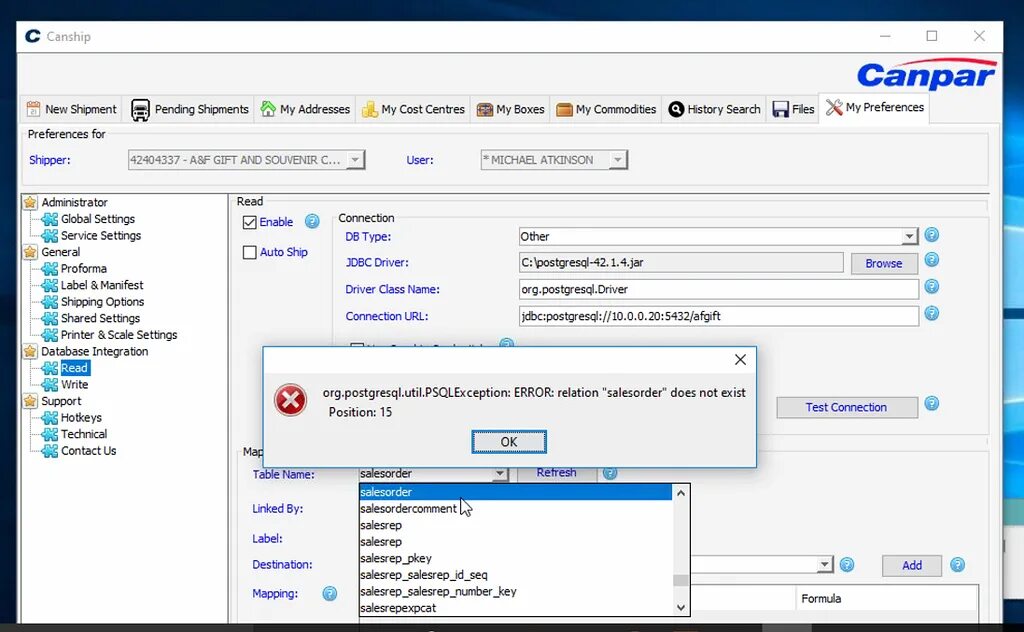This screenshot has height=632, width=1024.
Task: Open the User dropdown
Action: pyautogui.click(x=617, y=160)
